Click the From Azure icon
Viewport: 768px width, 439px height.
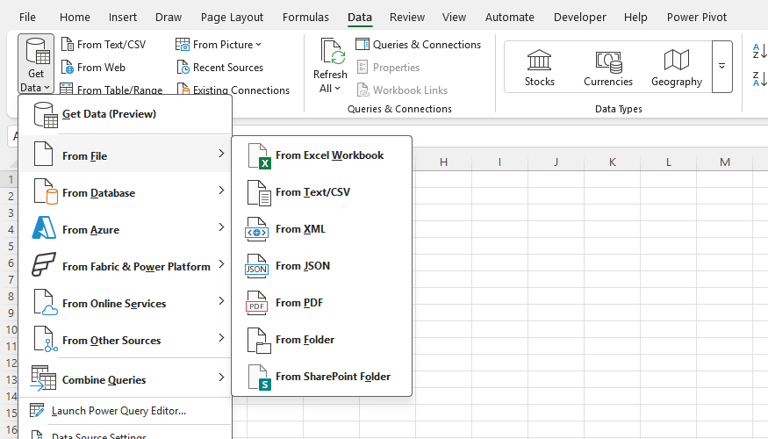[44, 230]
